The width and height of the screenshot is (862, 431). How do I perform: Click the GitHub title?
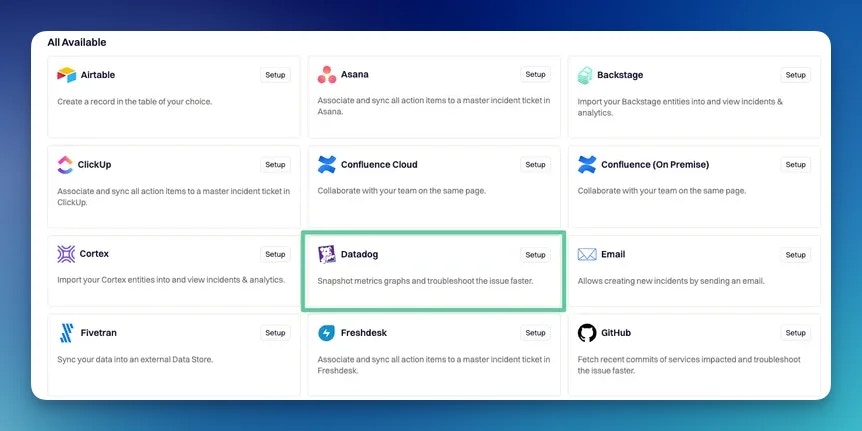pyautogui.click(x=616, y=333)
